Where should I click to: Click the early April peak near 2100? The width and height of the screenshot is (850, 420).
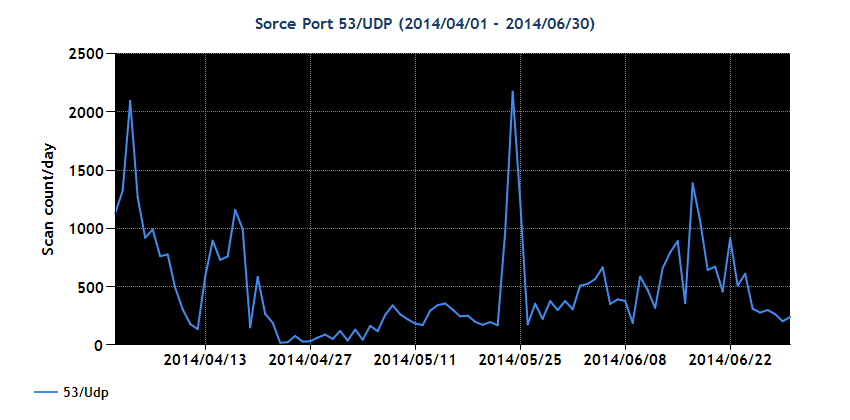click(130, 101)
